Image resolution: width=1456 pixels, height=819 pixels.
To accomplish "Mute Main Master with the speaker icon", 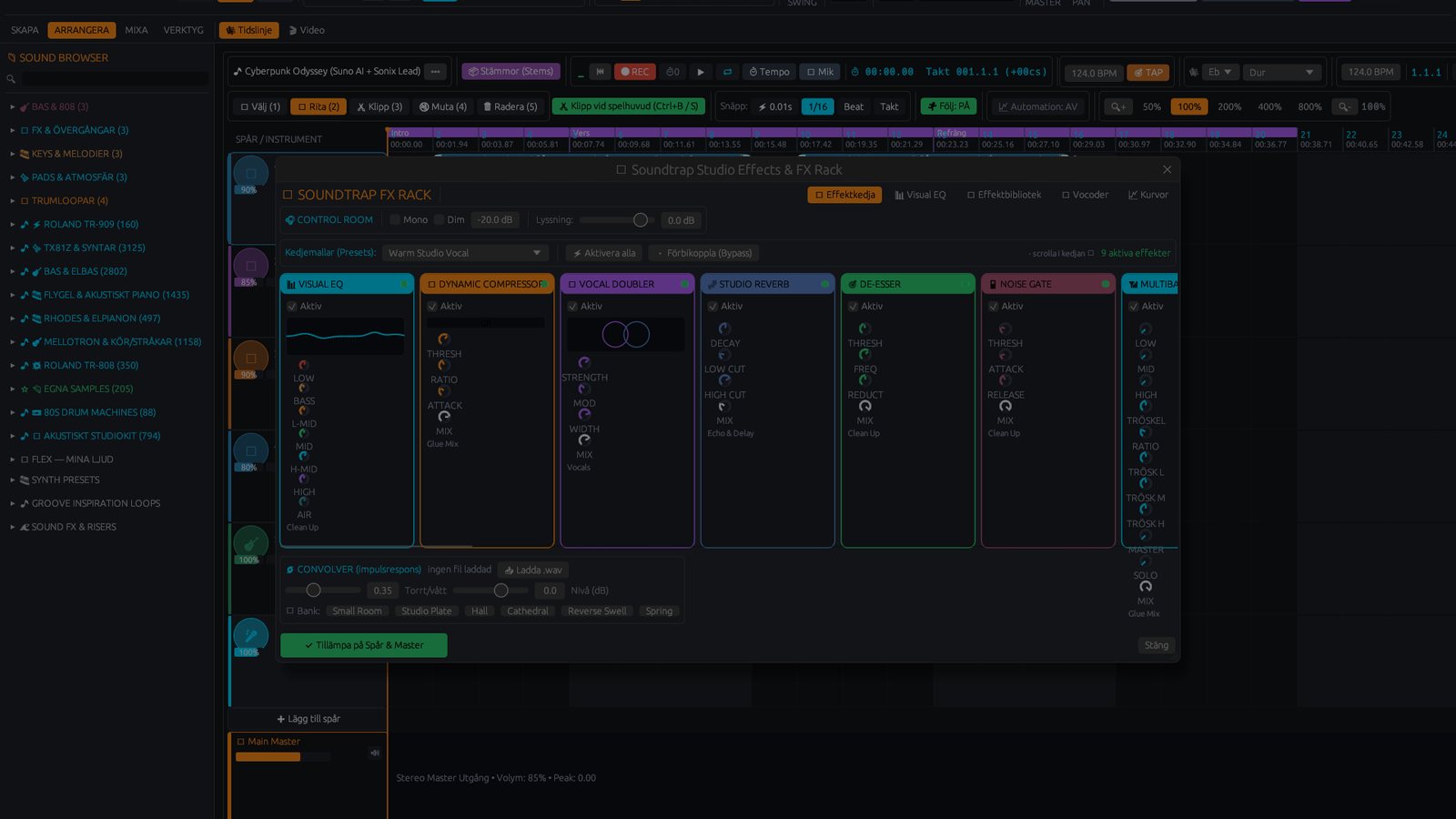I will 374,753.
